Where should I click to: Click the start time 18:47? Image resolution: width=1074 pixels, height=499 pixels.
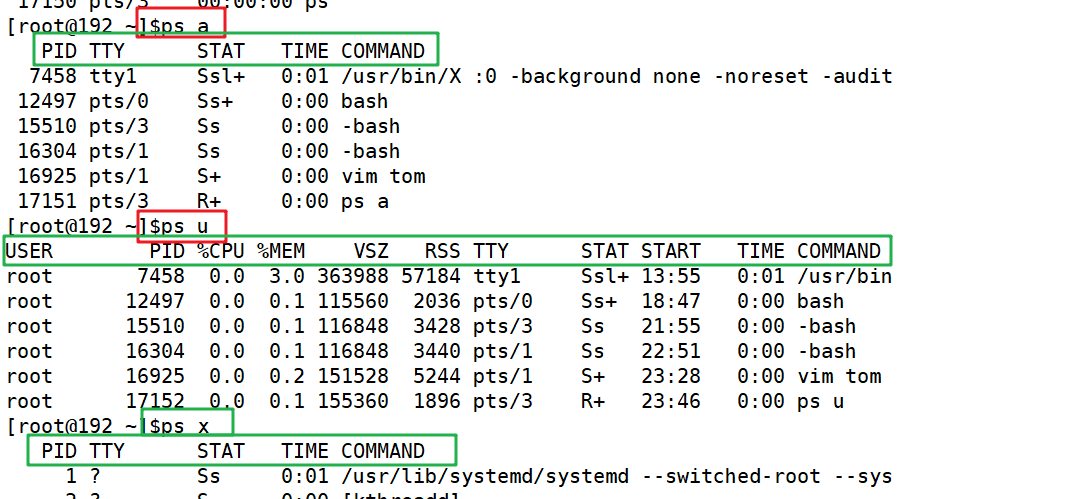coord(671,301)
